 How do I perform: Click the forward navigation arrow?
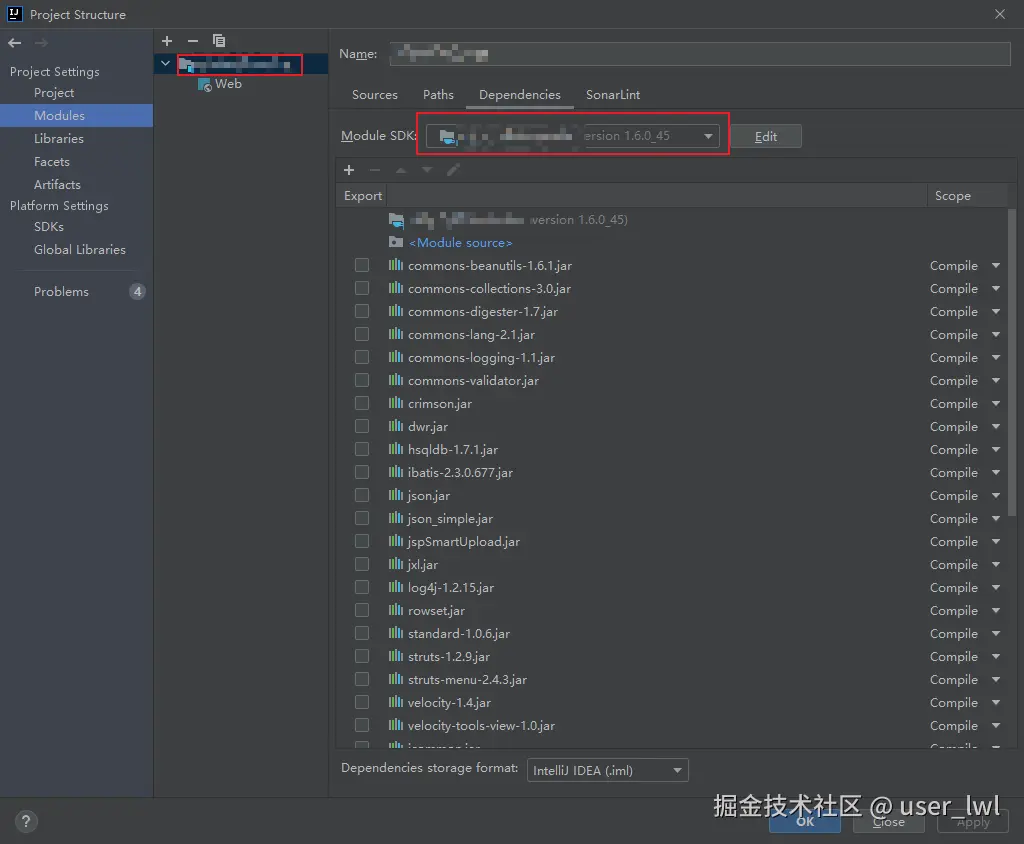40,43
